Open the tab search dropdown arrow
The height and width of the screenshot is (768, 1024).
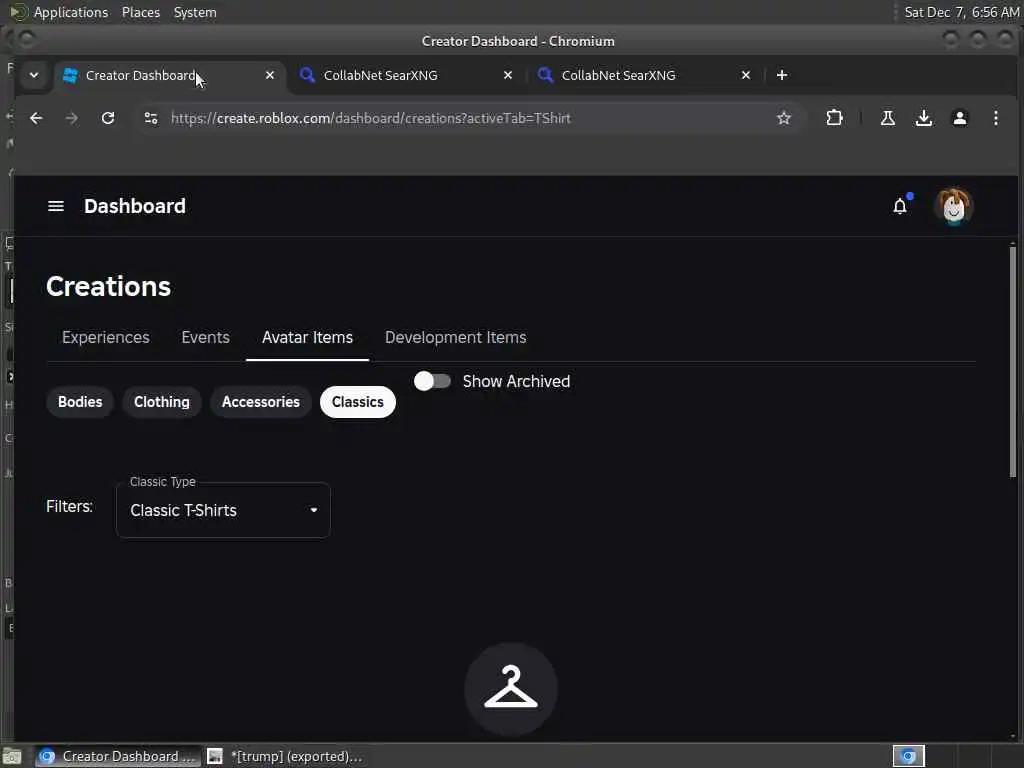(34, 75)
